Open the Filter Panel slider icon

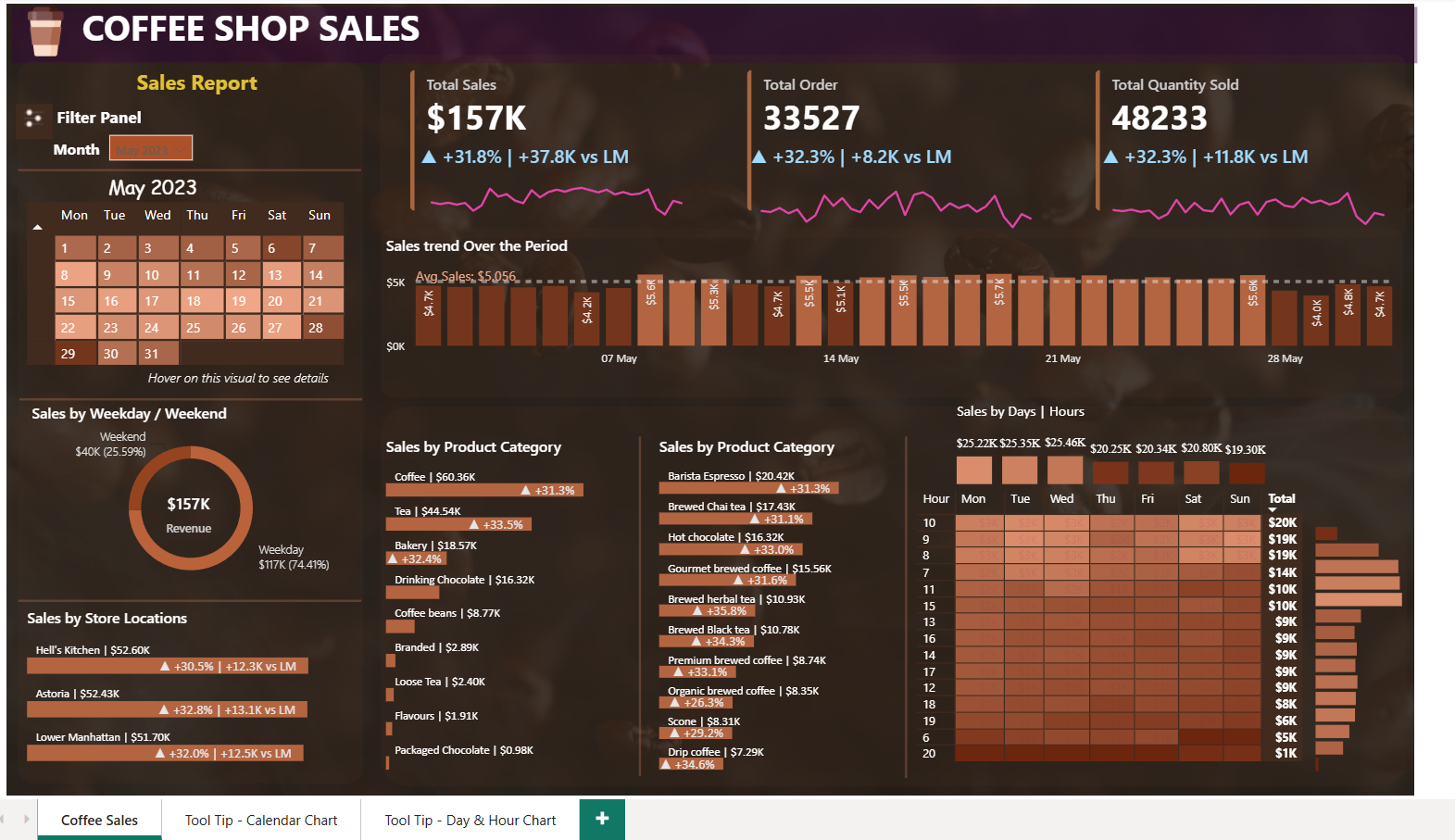[33, 118]
